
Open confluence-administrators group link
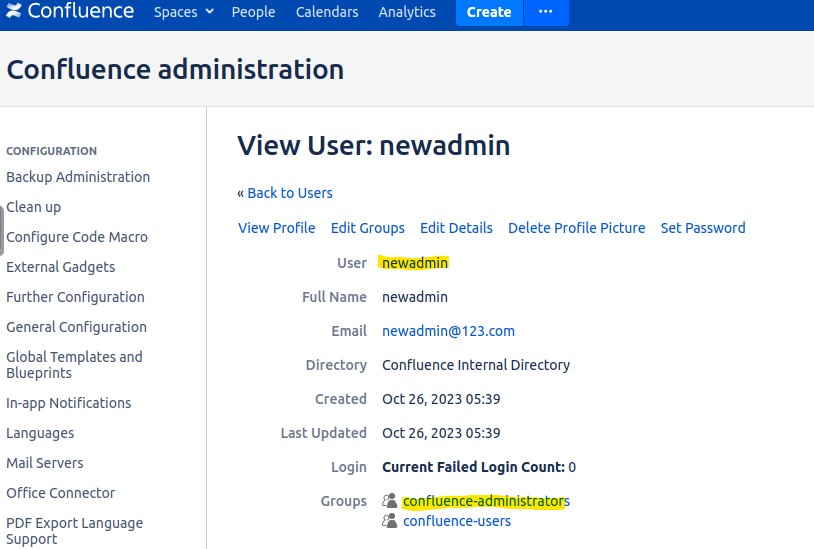486,501
